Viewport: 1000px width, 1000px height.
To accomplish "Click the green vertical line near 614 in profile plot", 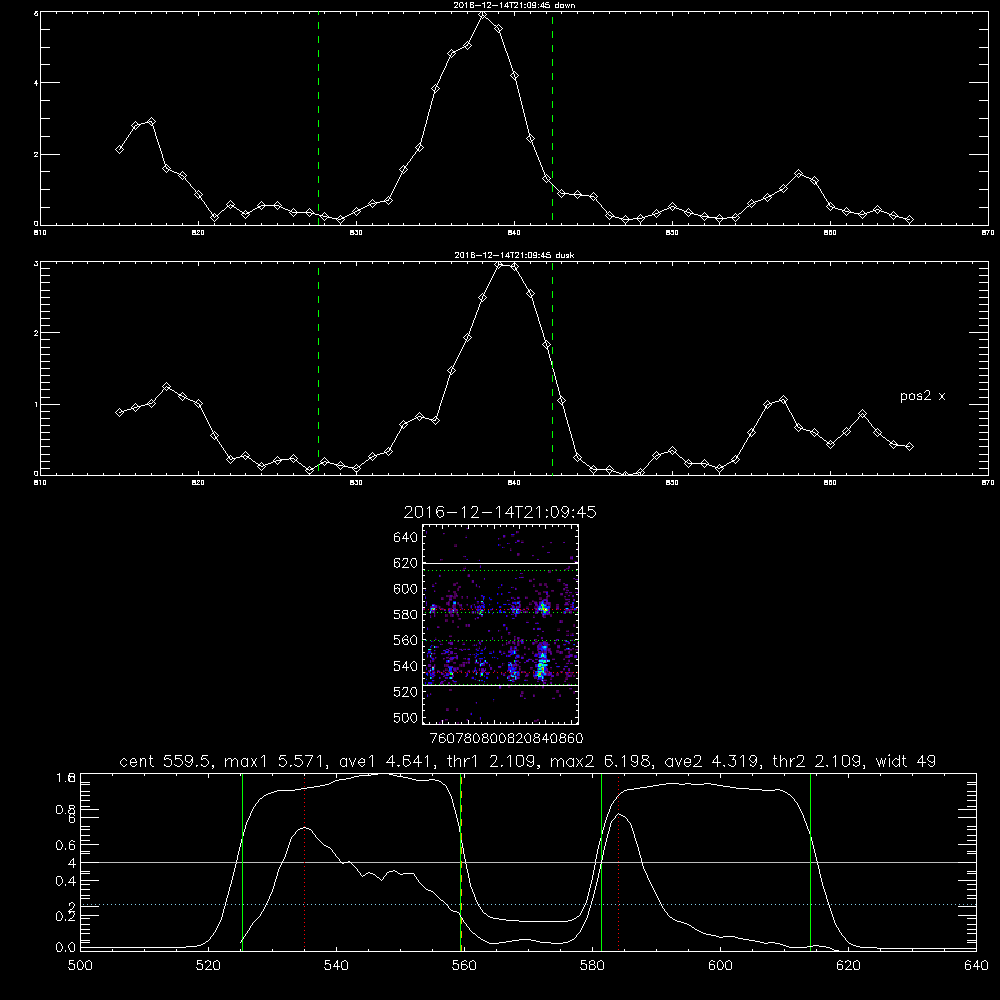I will click(x=810, y=862).
